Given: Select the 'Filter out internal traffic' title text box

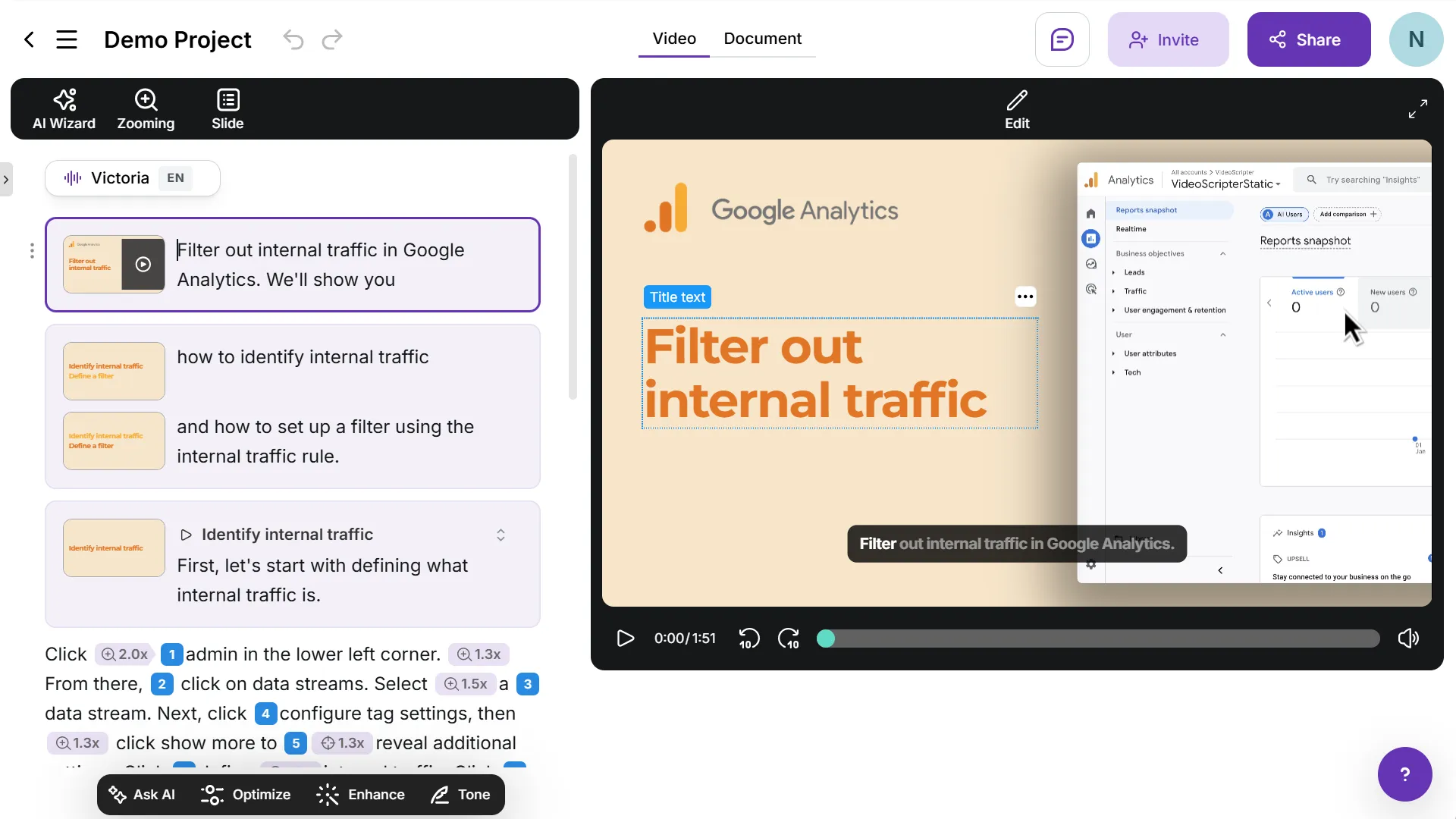Looking at the screenshot, I should 839,373.
